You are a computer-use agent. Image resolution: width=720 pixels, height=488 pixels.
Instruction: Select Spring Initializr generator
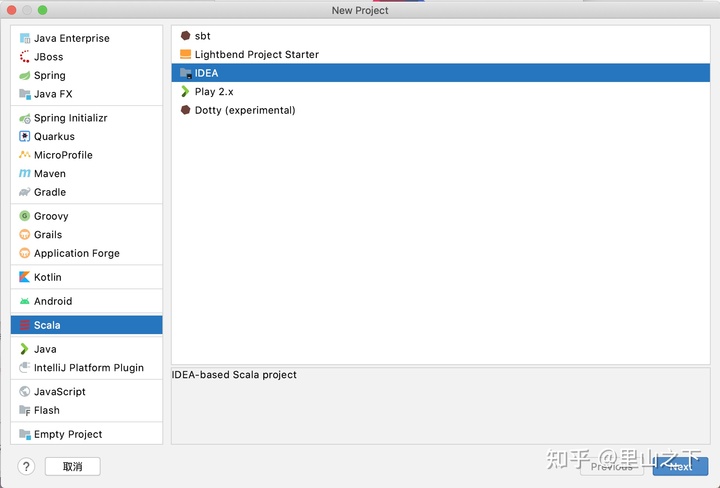pyautogui.click(x=86, y=118)
